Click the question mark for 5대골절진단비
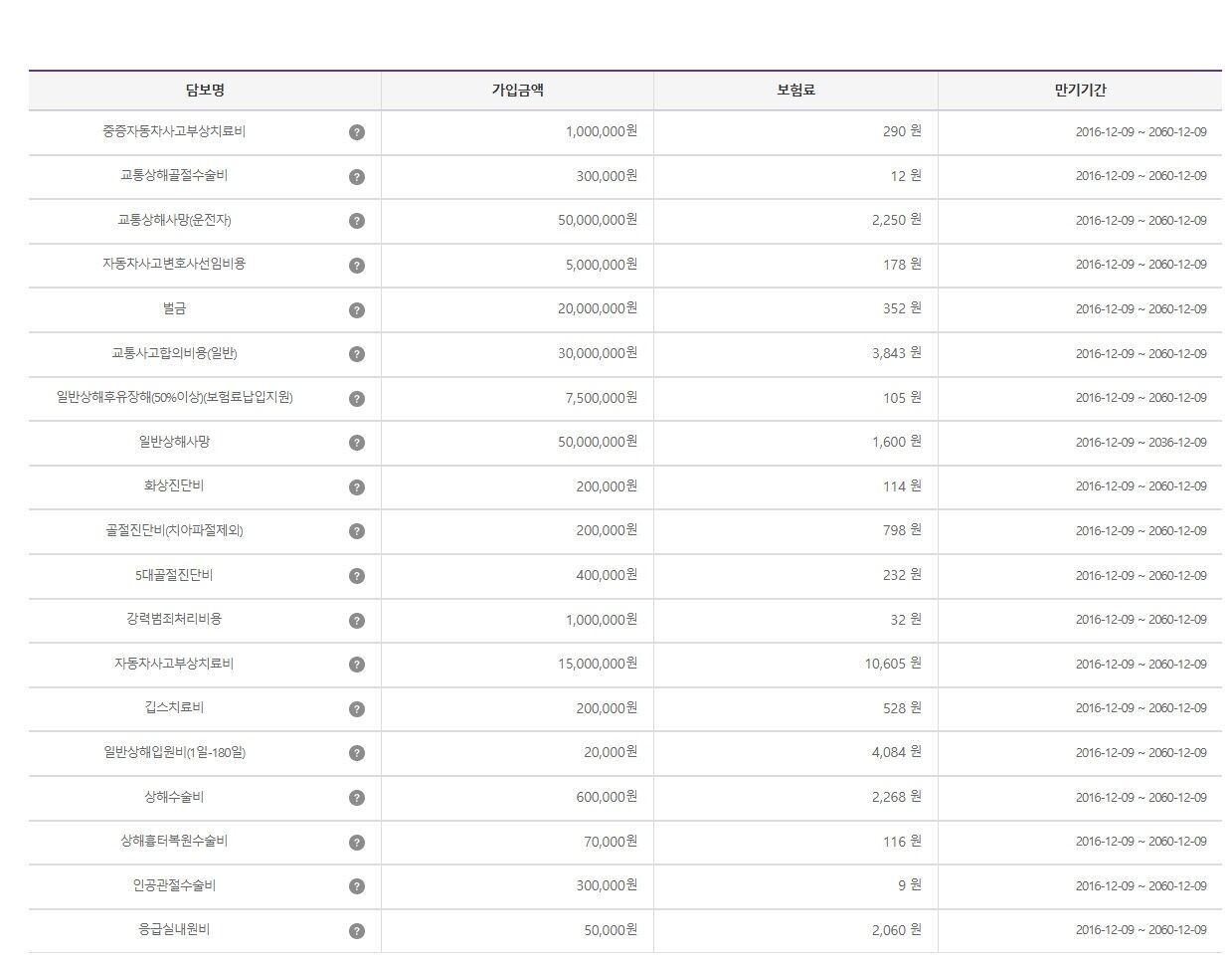 pyautogui.click(x=357, y=576)
